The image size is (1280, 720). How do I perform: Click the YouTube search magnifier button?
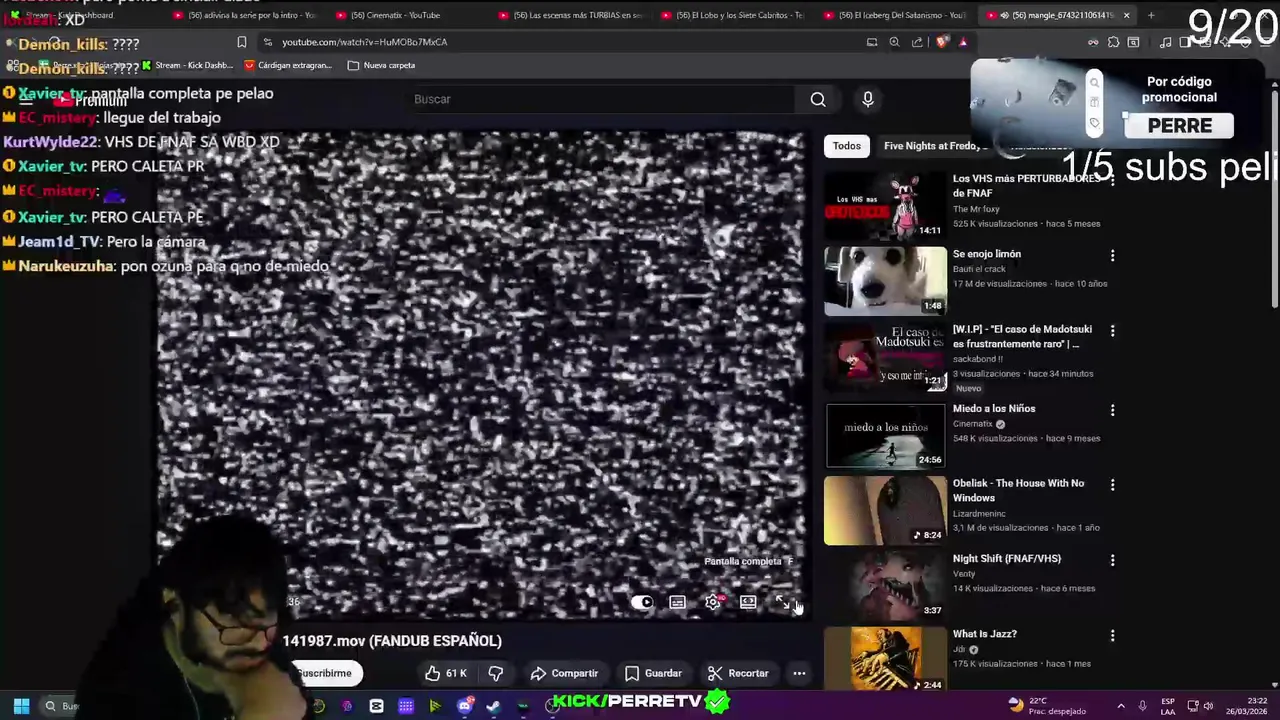pyautogui.click(x=818, y=99)
